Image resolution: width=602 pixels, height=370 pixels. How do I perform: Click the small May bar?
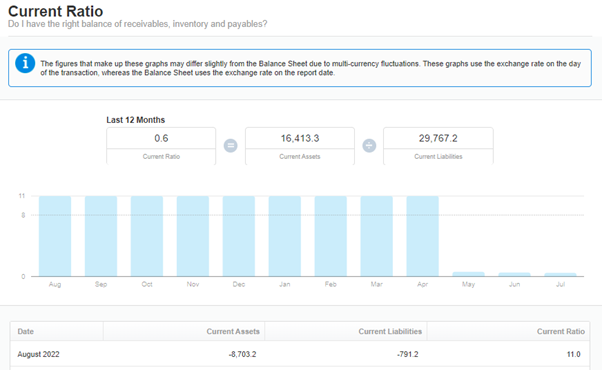(x=468, y=274)
